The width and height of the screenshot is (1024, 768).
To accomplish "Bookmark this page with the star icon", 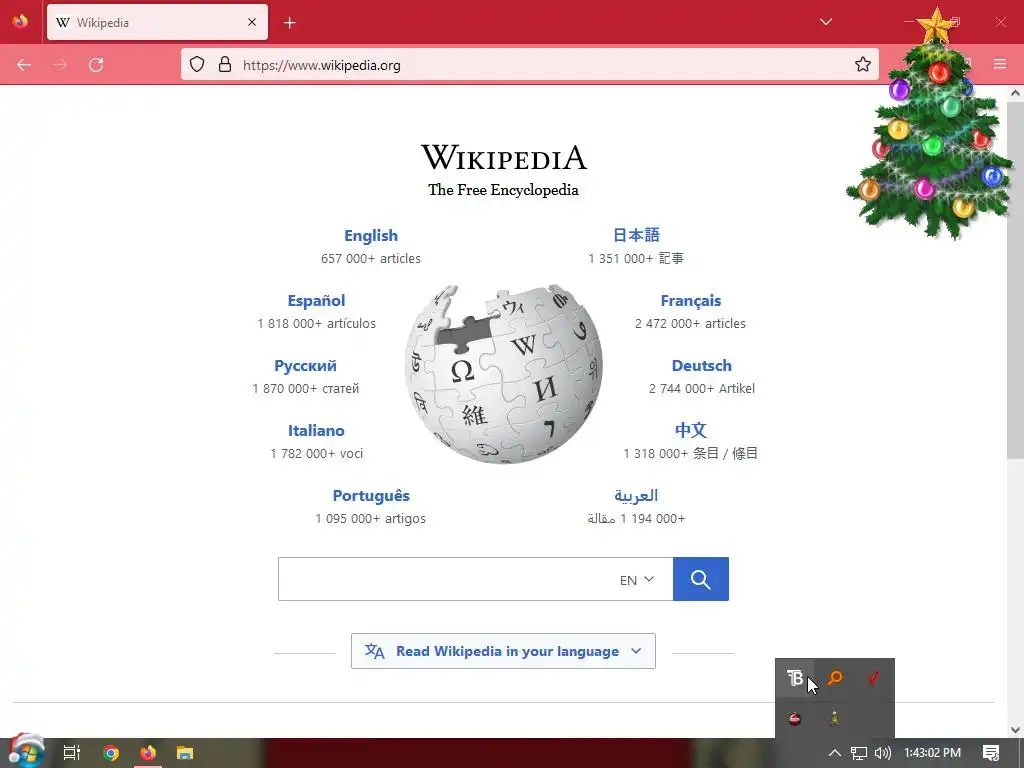I will click(863, 65).
